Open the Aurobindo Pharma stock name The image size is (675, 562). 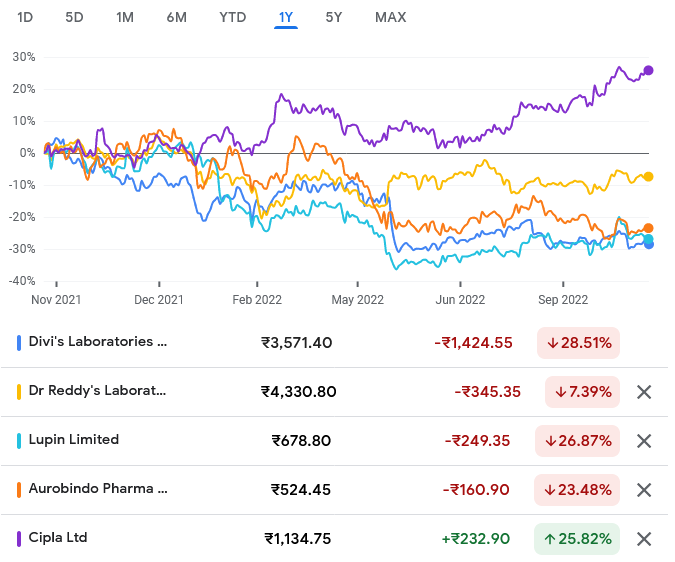pos(98,489)
